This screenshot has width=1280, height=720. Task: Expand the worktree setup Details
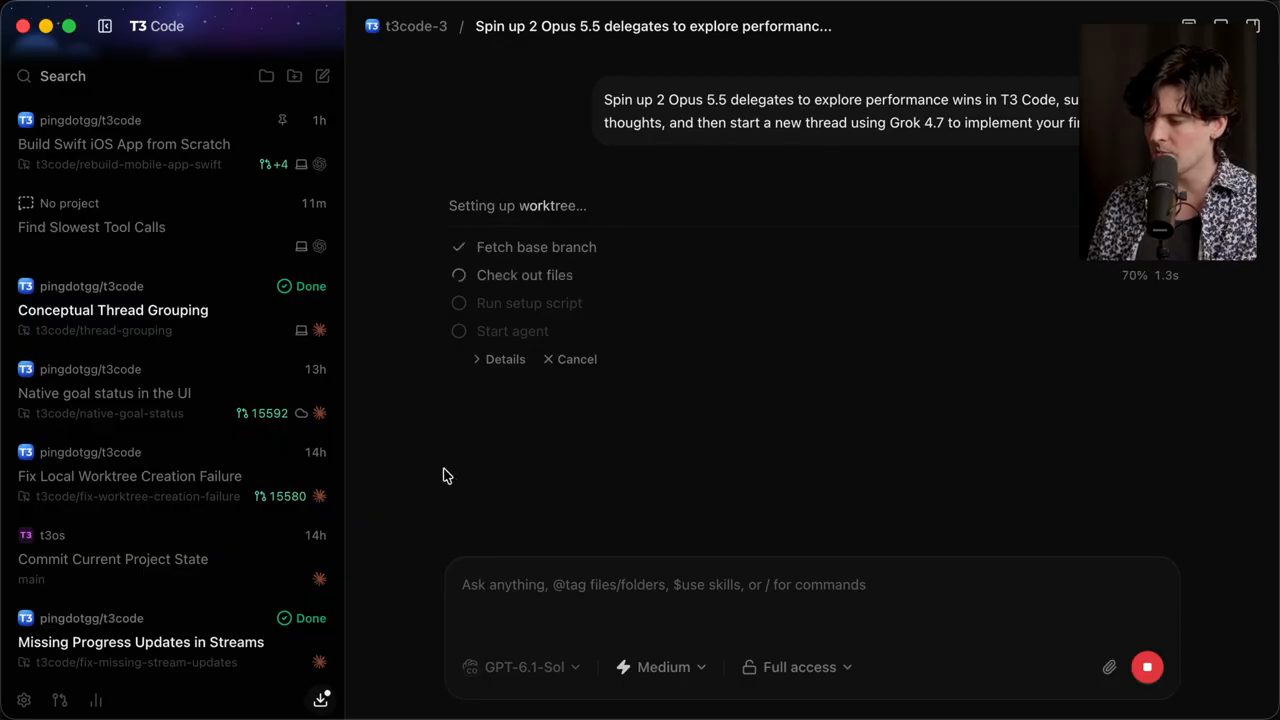tap(499, 359)
